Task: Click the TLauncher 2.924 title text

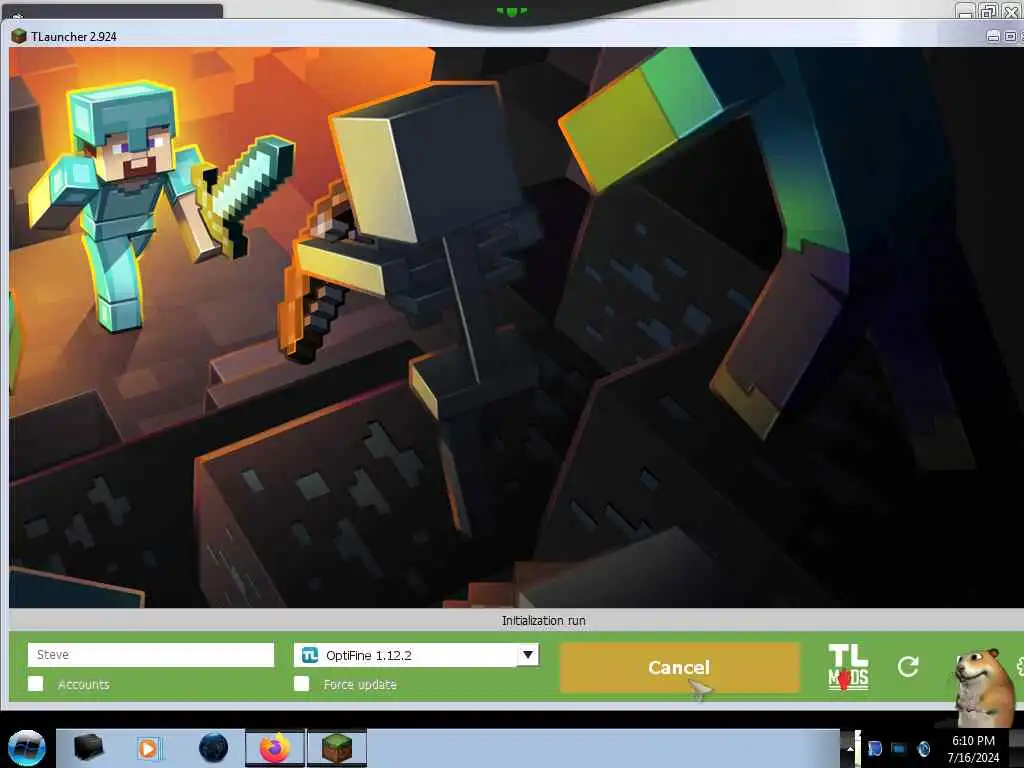Action: pos(74,37)
